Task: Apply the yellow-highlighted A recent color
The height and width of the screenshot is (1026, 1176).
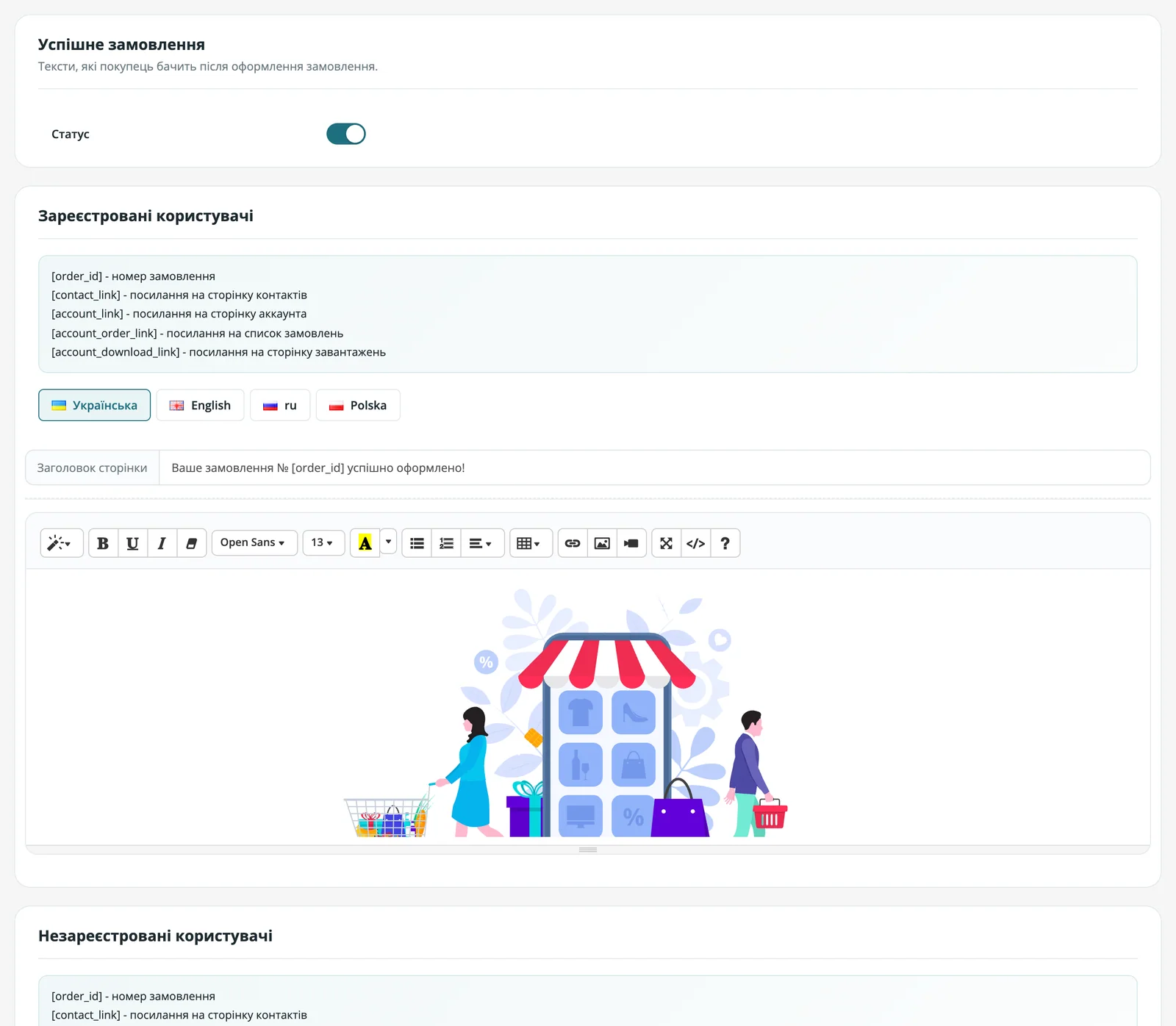Action: coord(365,543)
